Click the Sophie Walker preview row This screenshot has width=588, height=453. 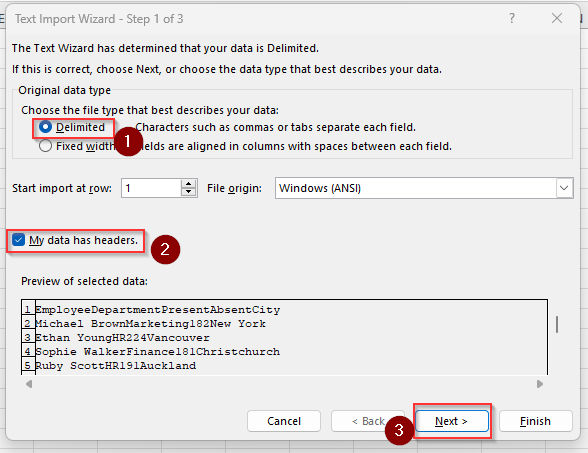click(x=158, y=352)
